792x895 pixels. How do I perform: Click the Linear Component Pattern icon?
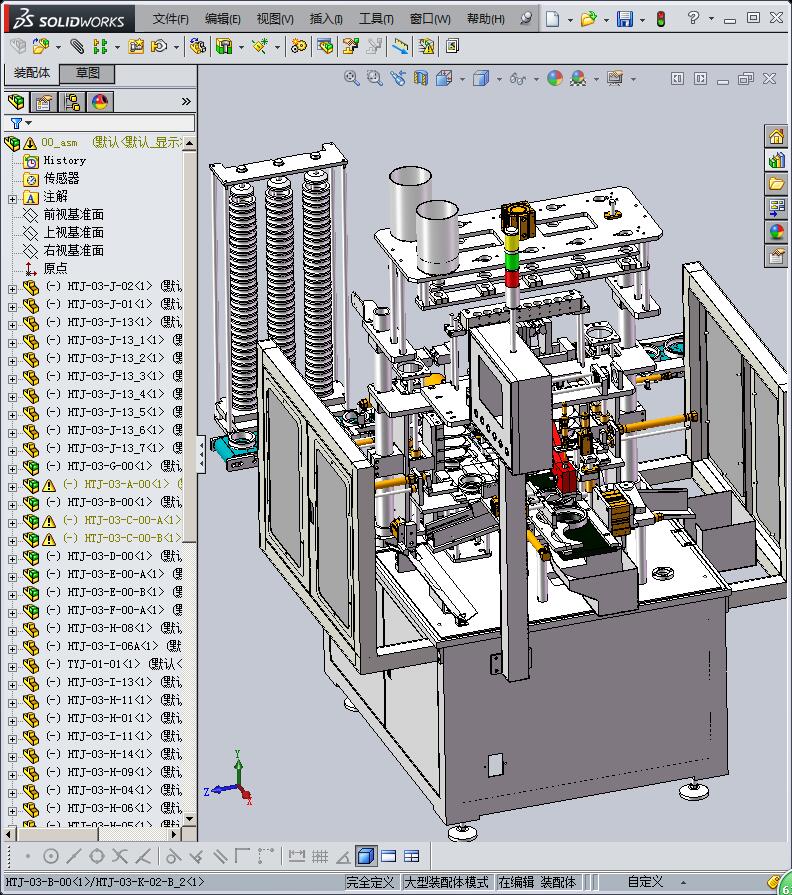[x=100, y=46]
